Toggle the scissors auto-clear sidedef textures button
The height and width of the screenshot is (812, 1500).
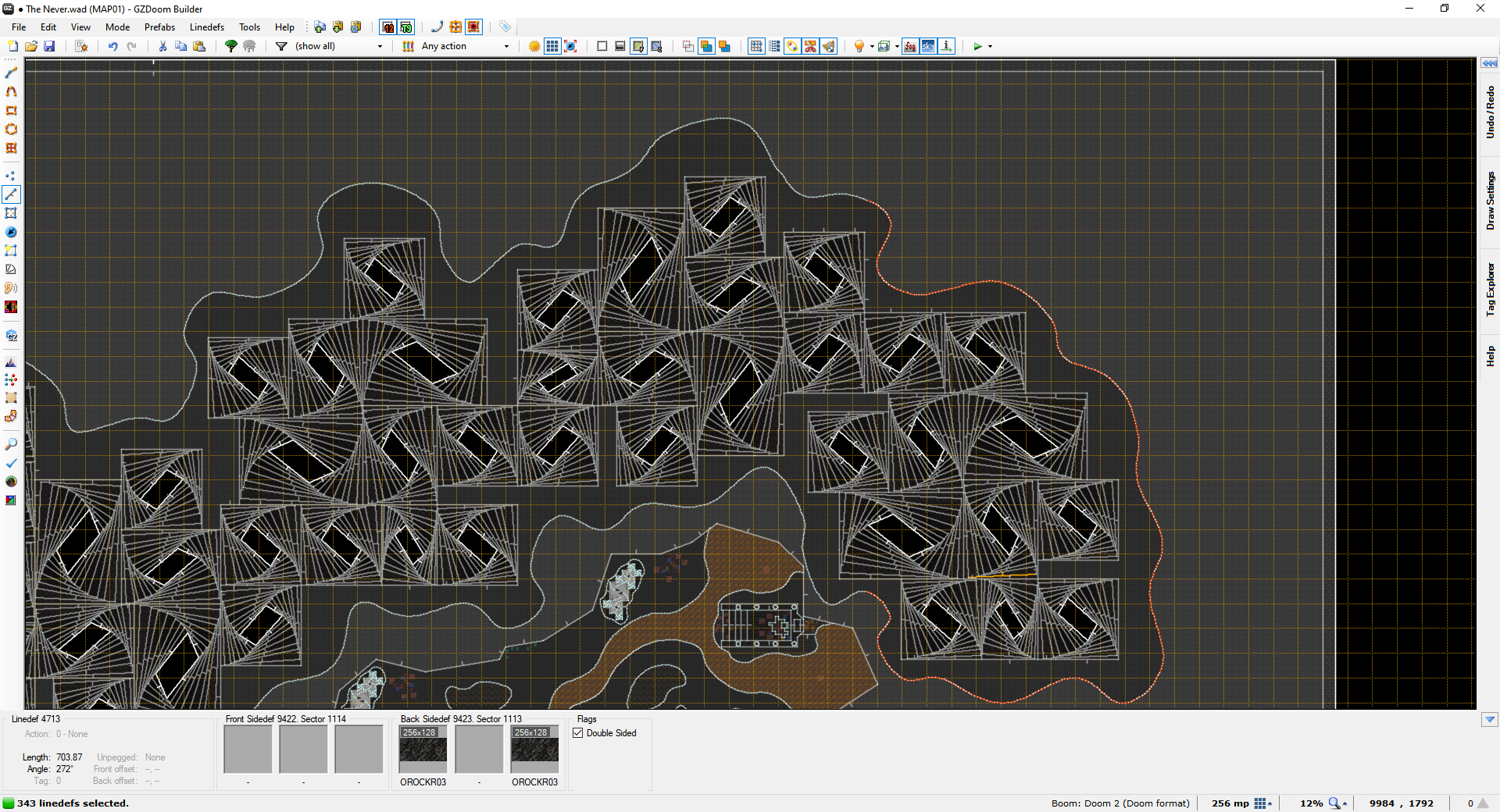pyautogui.click(x=810, y=46)
